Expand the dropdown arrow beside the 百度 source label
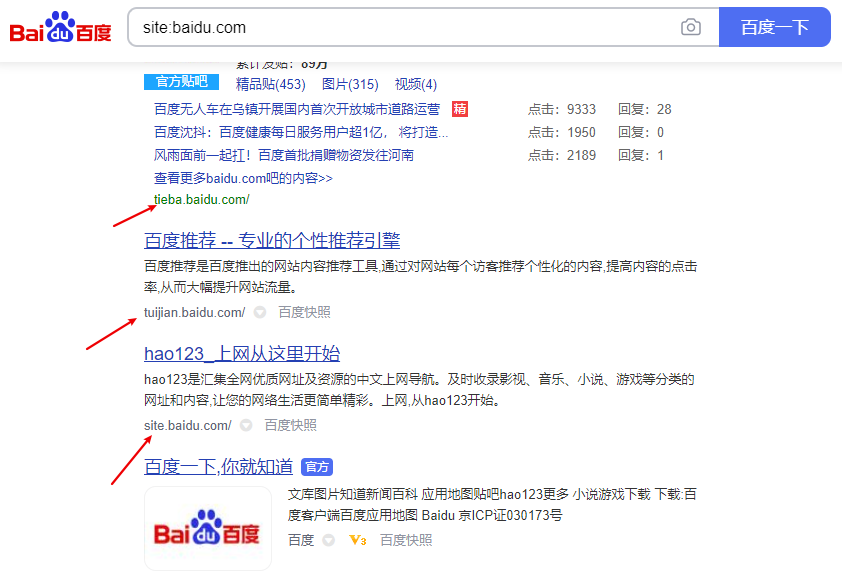Image resolution: width=842 pixels, height=580 pixels. [328, 540]
